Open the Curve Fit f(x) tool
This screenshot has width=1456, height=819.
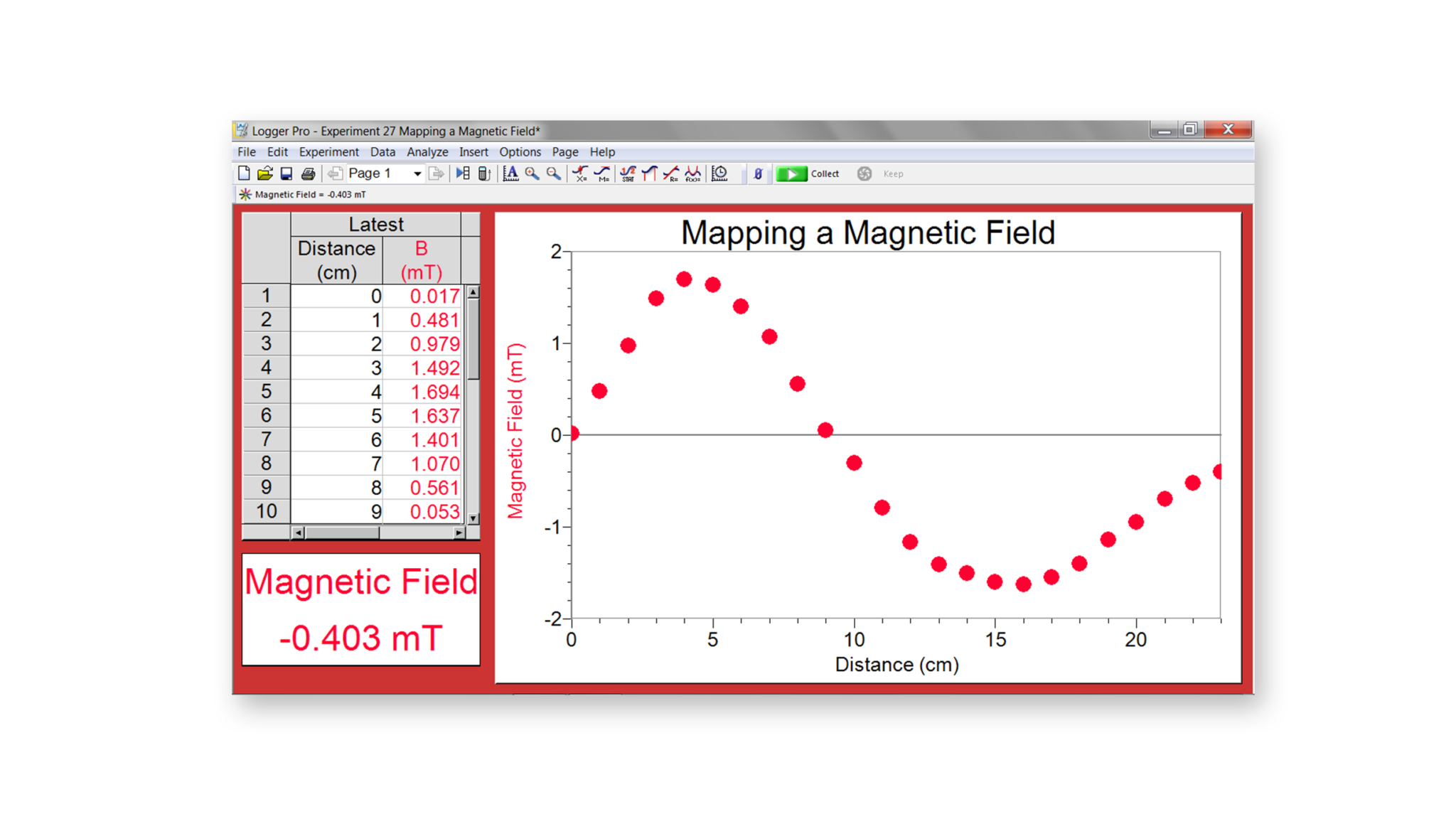click(693, 173)
